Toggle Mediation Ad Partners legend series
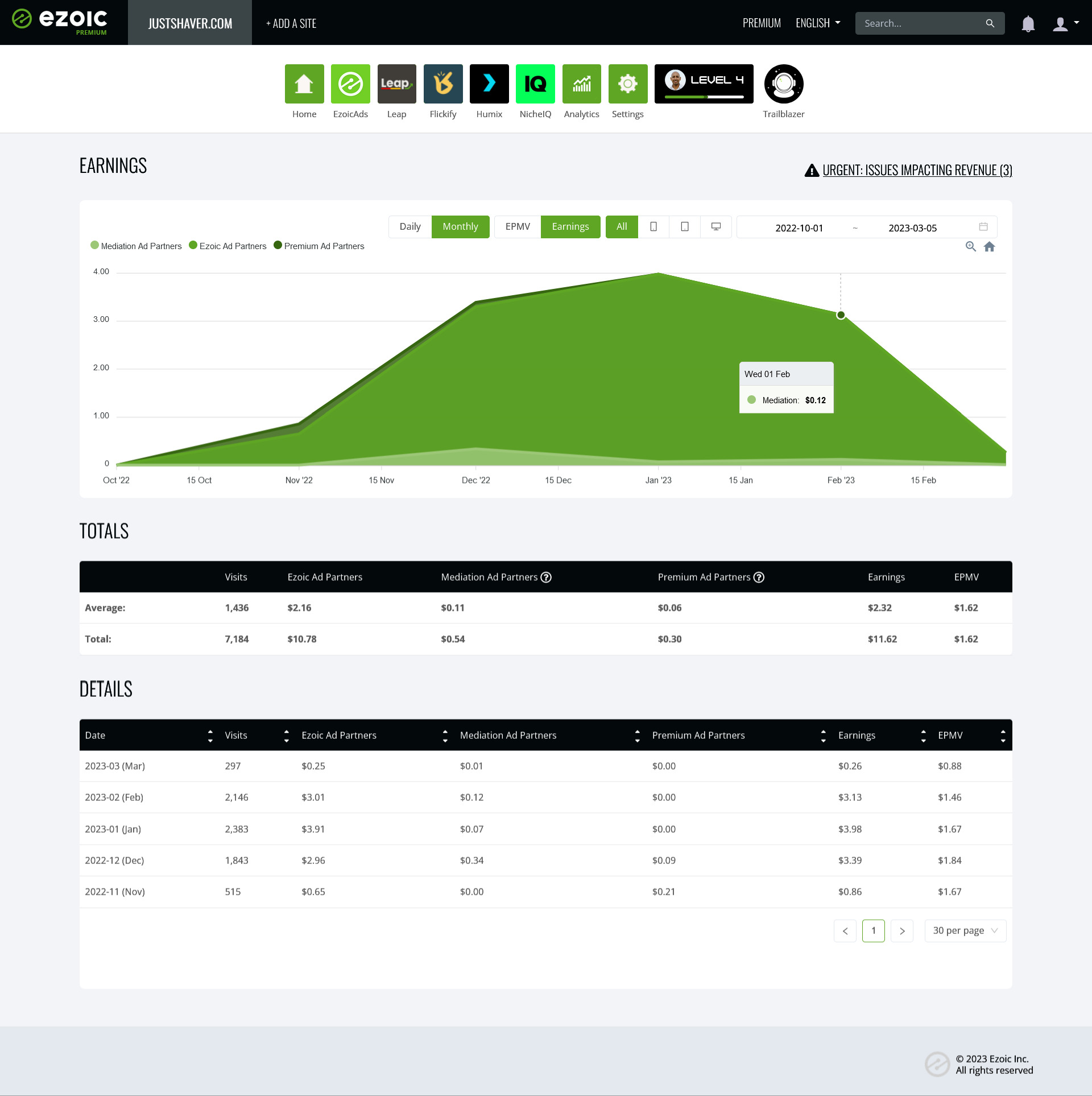This screenshot has height=1096, width=1092. point(136,246)
